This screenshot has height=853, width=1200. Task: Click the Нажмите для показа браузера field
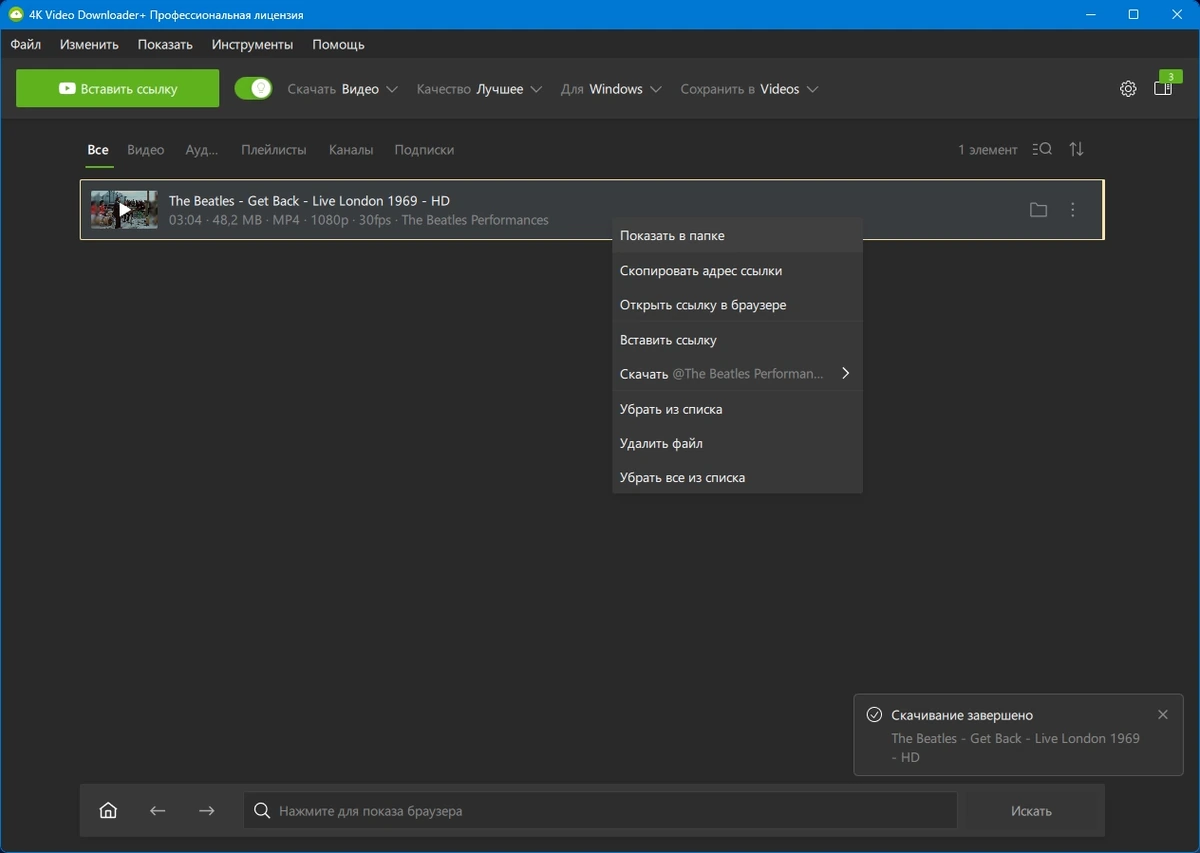(600, 811)
